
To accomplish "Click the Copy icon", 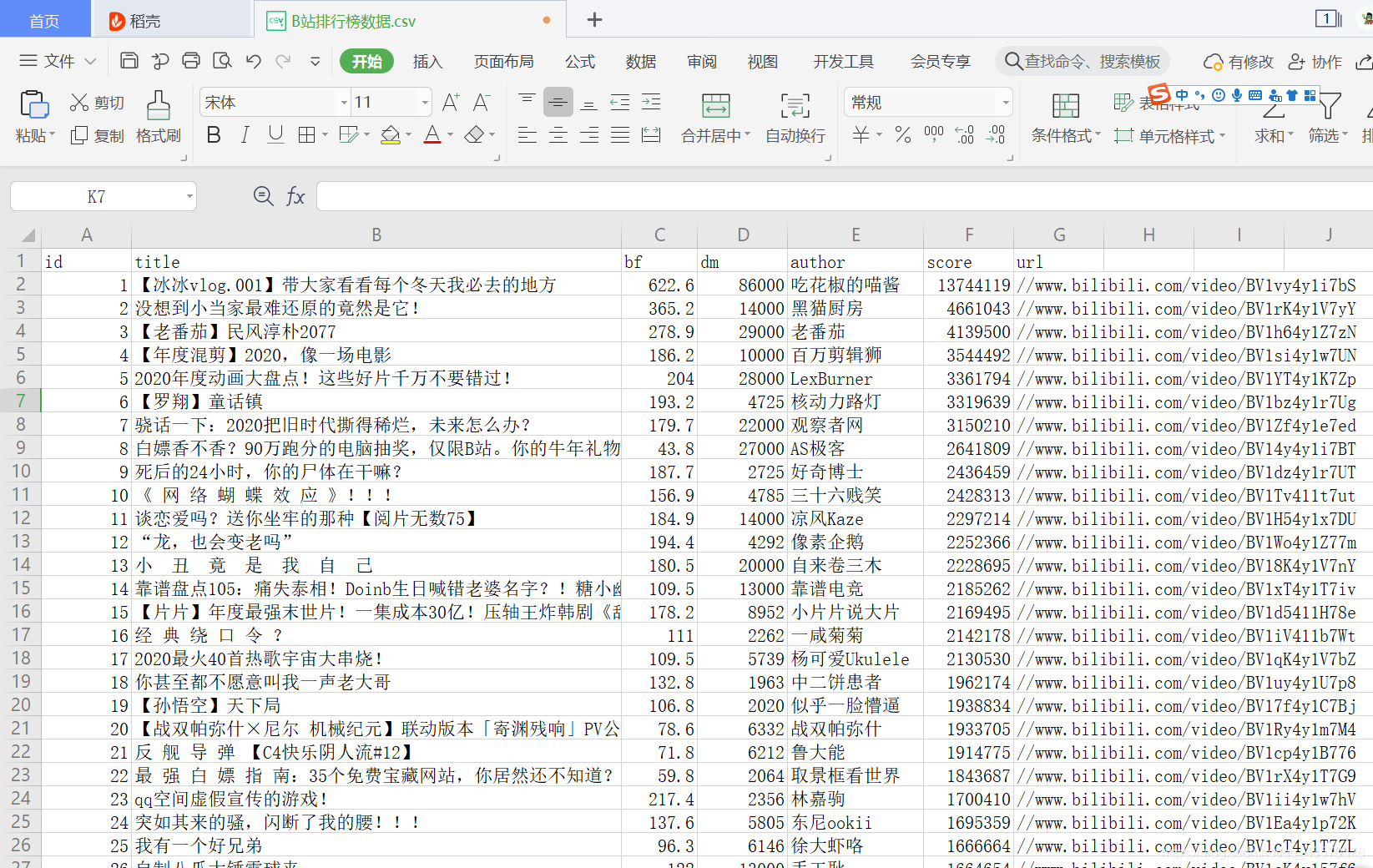I will tap(79, 135).
